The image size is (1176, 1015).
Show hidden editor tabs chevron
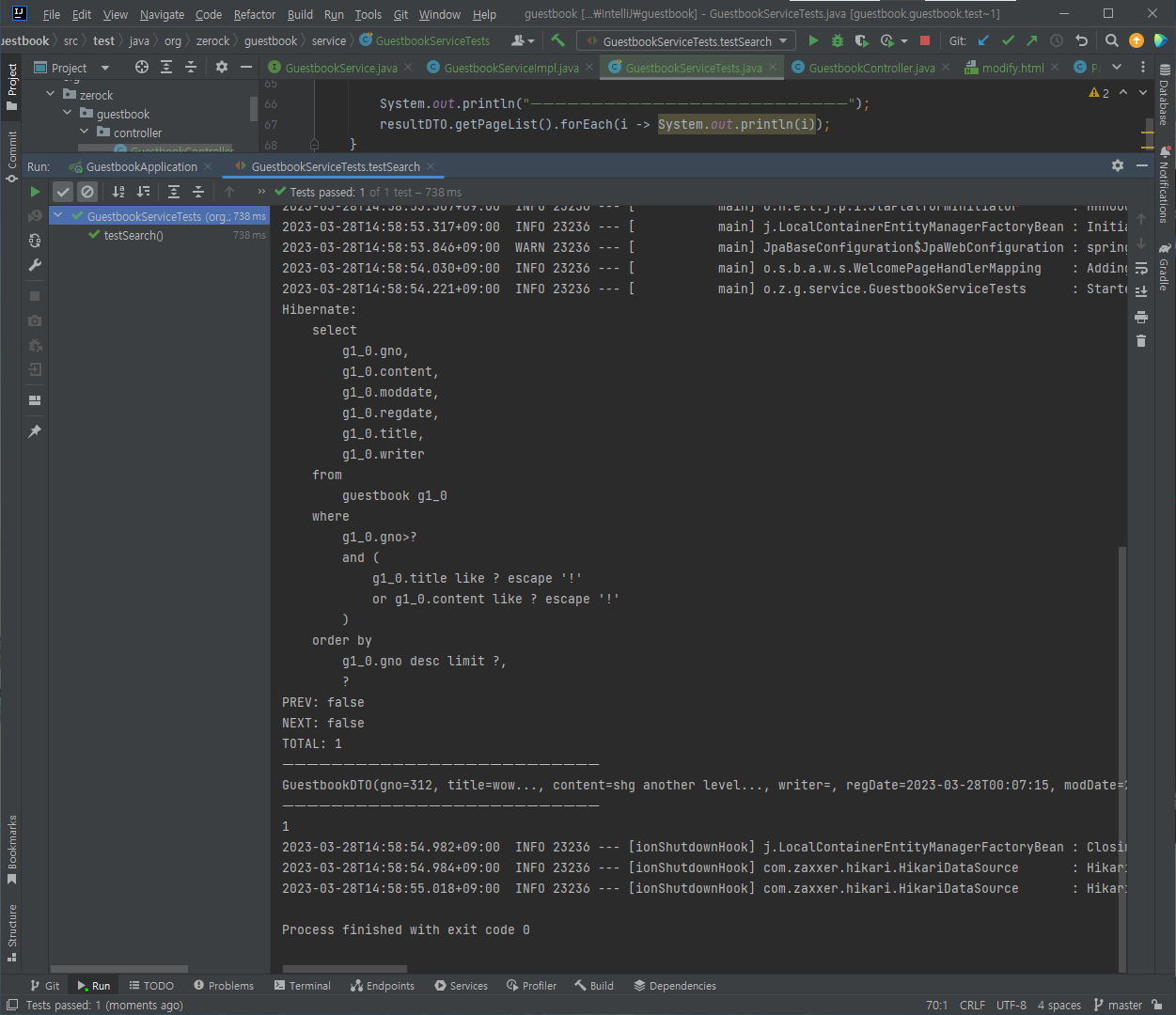(1117, 68)
